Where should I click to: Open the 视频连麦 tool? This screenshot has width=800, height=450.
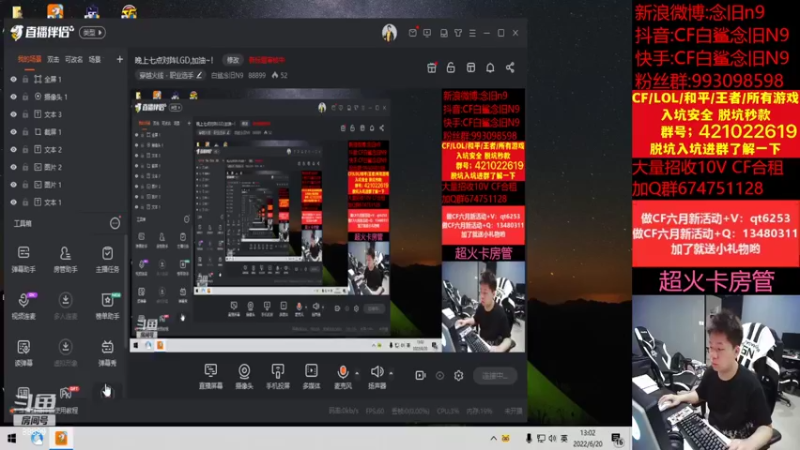pyautogui.click(x=23, y=306)
